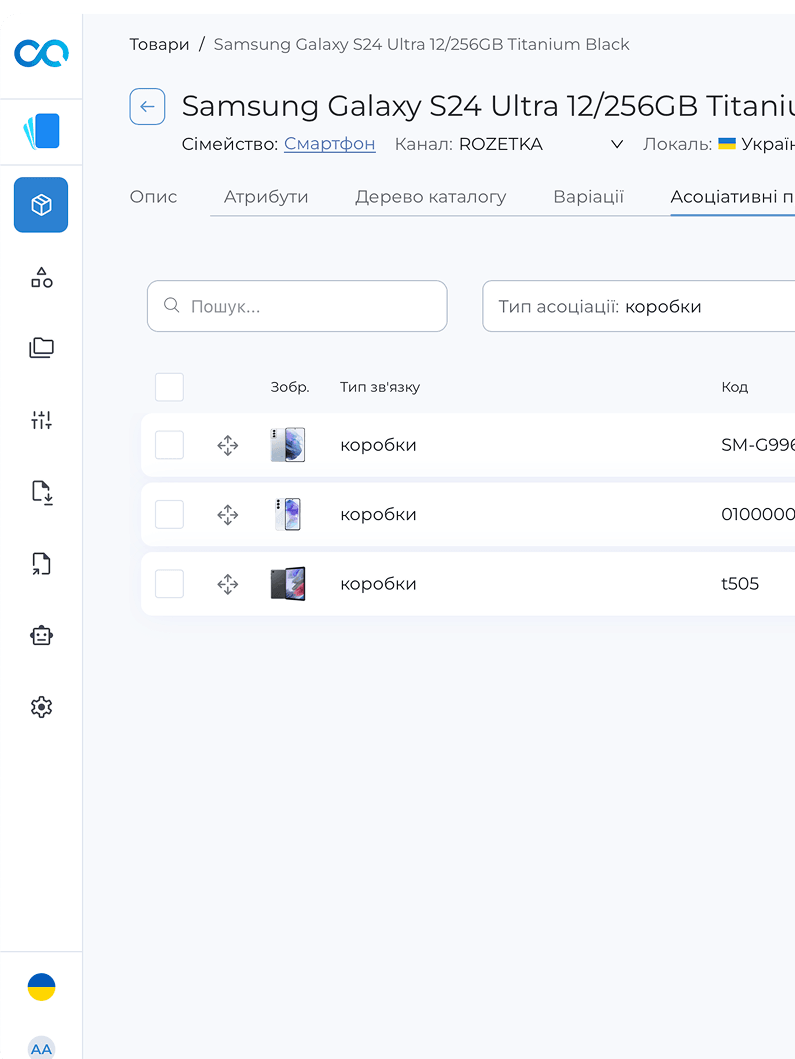Open the blue cards sidebar icon

(41, 131)
